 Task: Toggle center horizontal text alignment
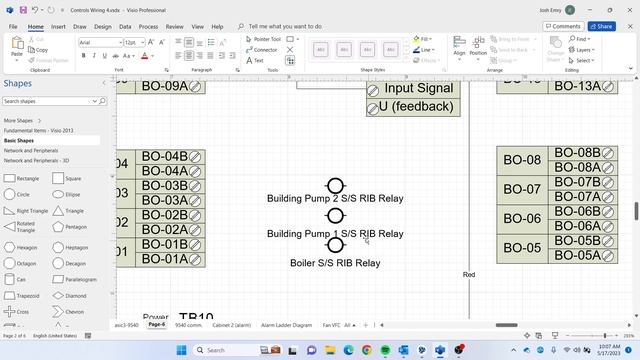click(x=189, y=56)
